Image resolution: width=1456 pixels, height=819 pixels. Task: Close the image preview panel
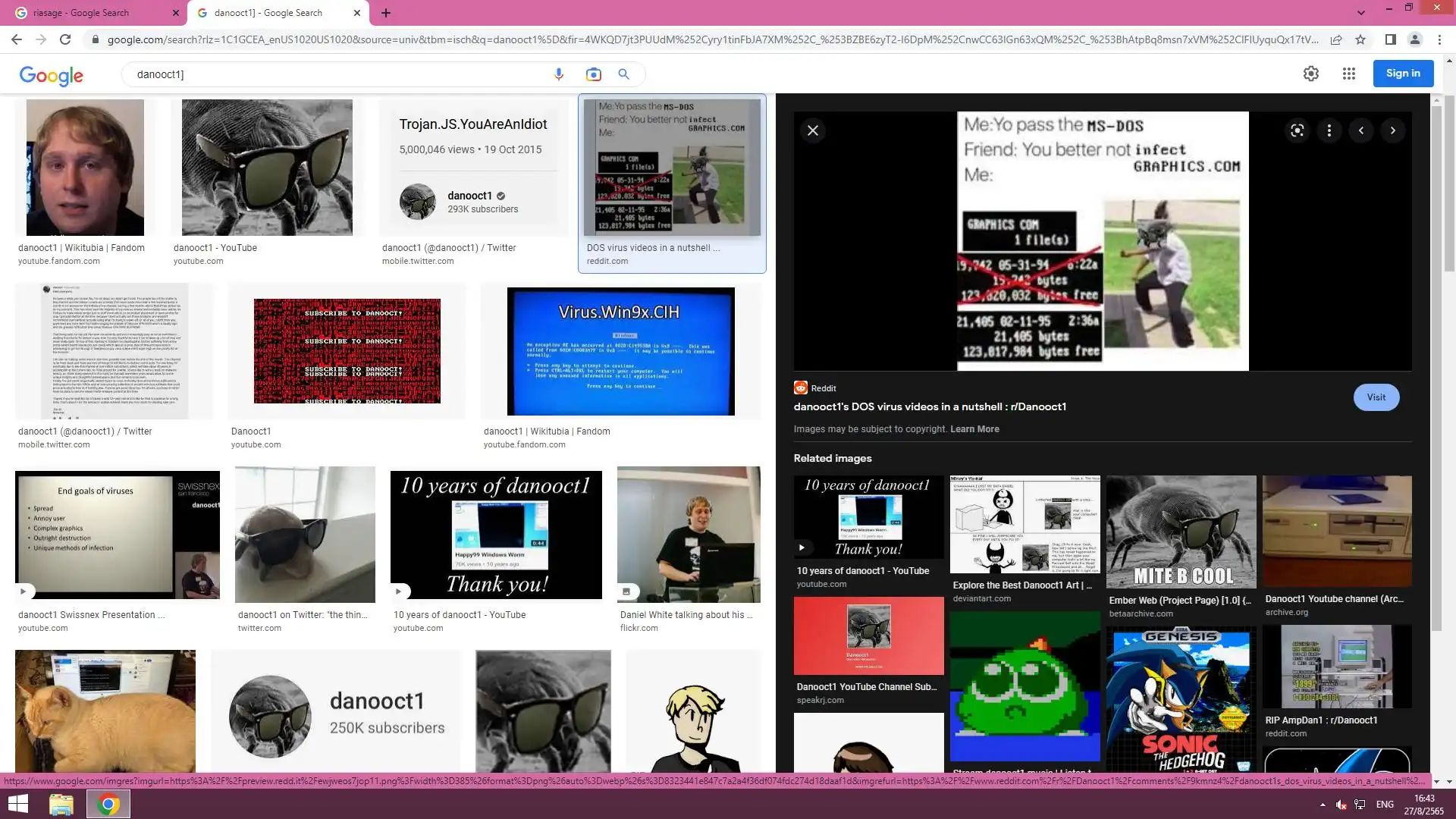(813, 130)
